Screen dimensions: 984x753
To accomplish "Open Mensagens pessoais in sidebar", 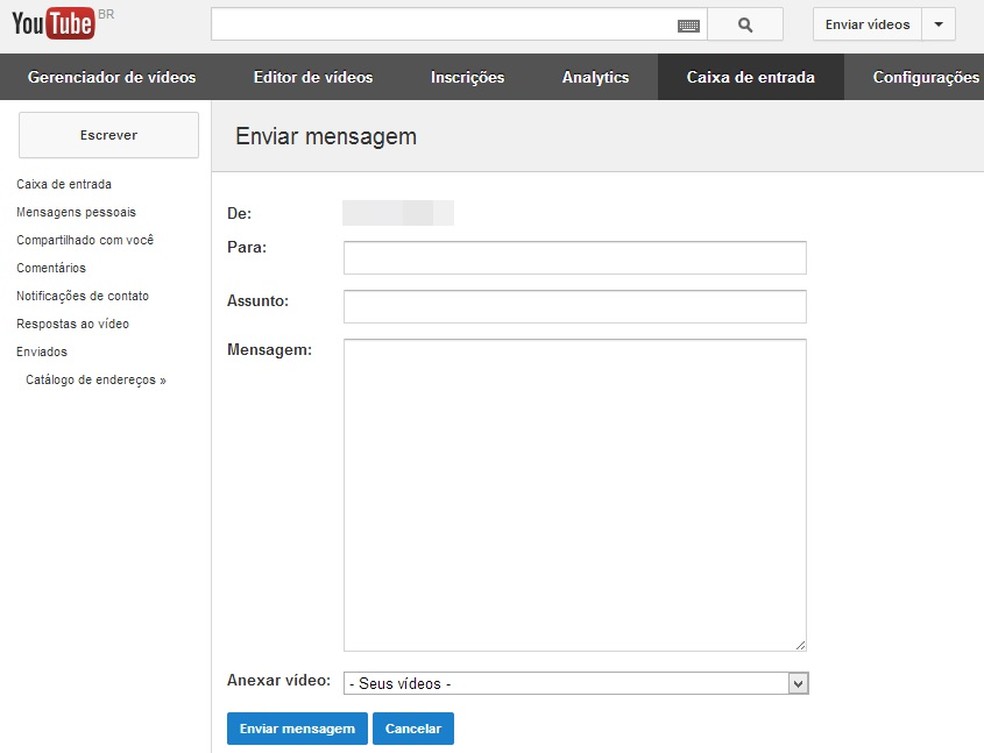I will 76,212.
